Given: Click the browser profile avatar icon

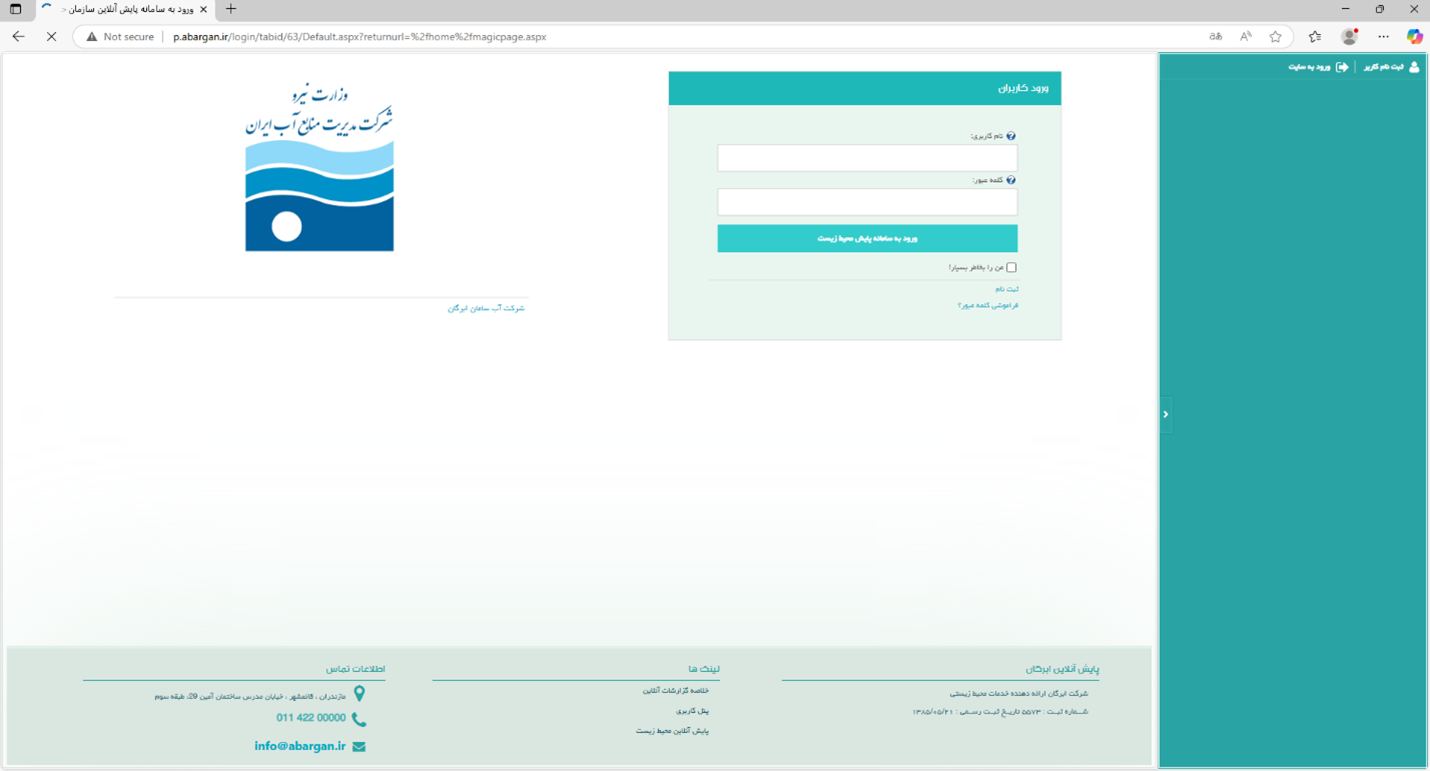Looking at the screenshot, I should pos(1349,37).
